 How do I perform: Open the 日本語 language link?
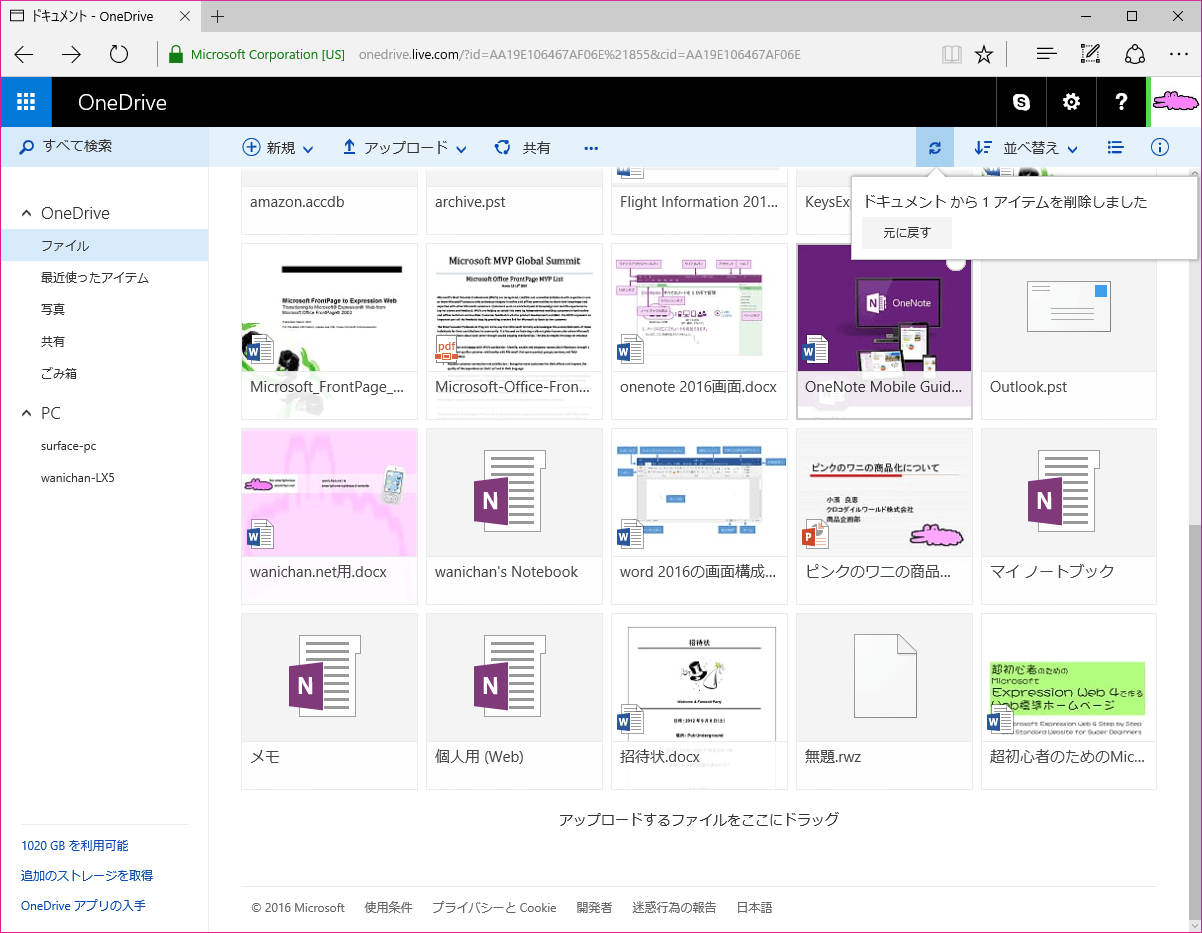[755, 908]
